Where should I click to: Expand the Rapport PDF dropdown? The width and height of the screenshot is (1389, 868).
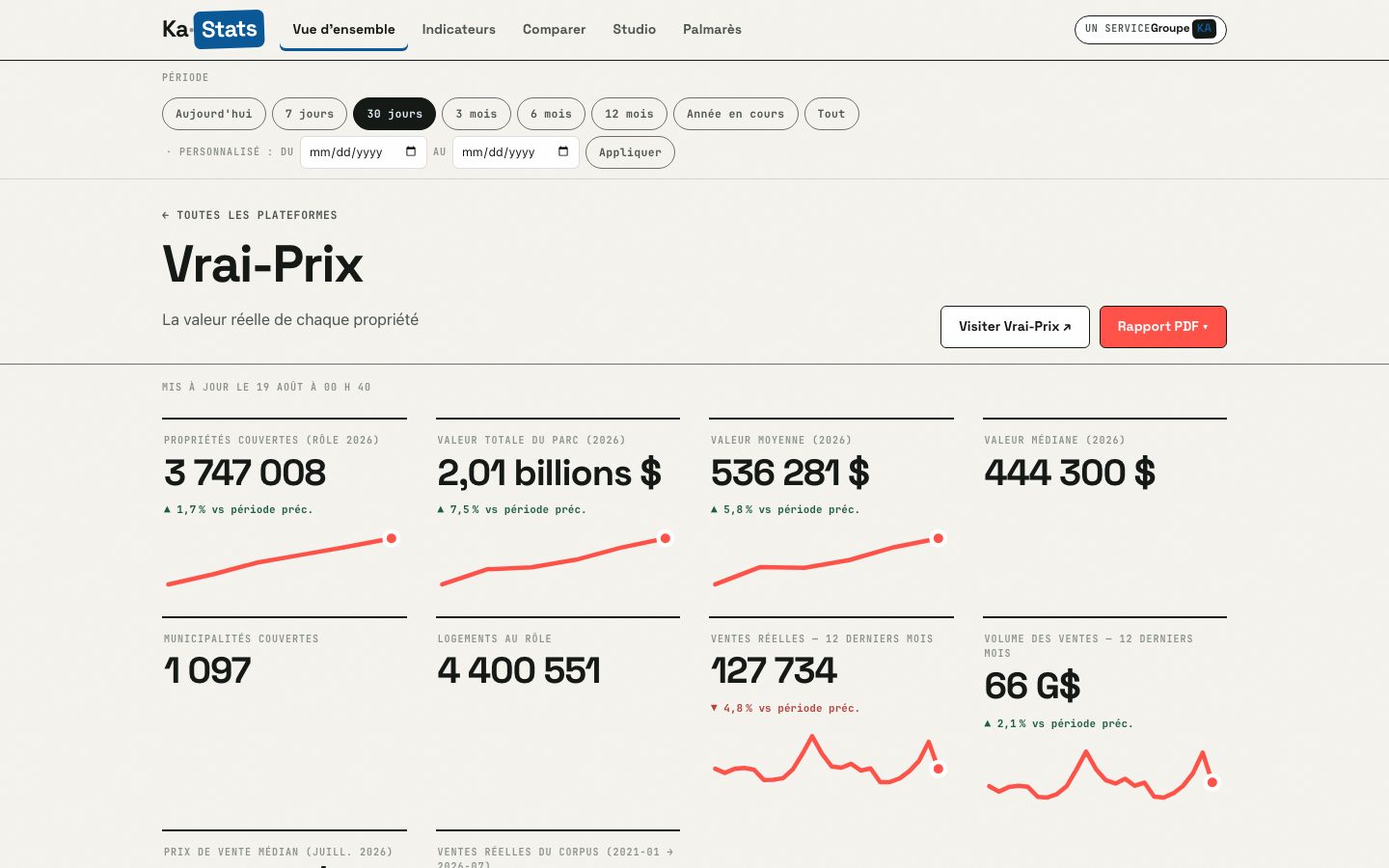[x=1163, y=327]
